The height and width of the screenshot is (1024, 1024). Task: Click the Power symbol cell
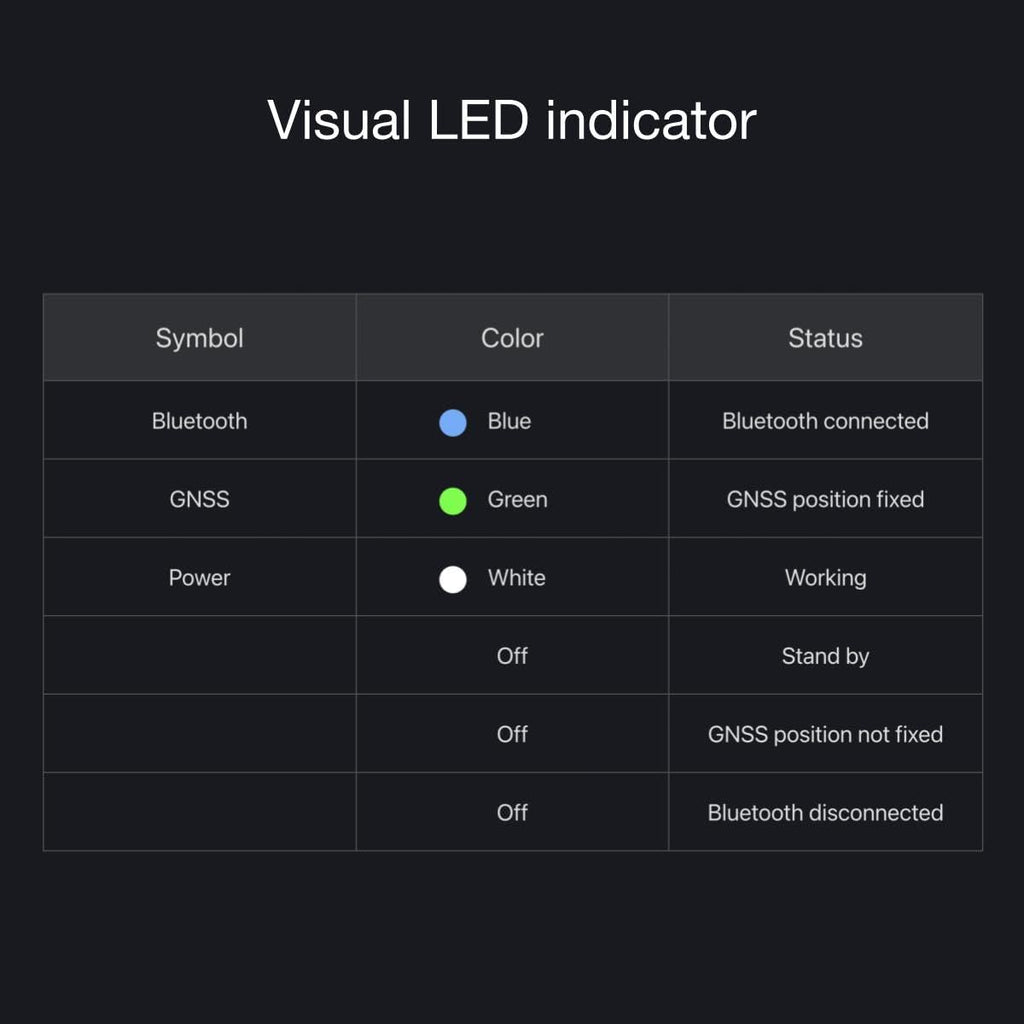click(x=199, y=577)
